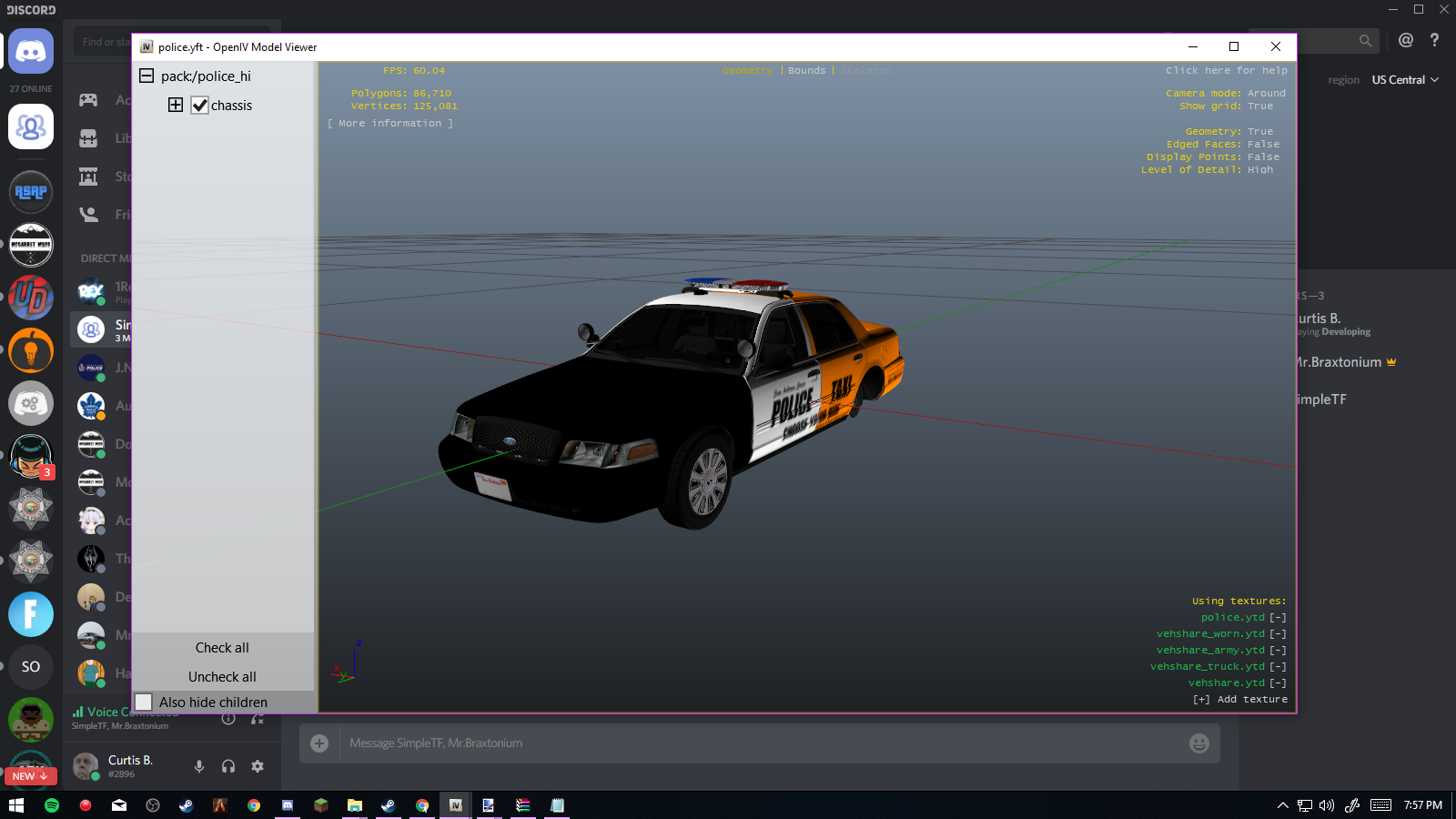Enable Also hide children checkbox
Viewport: 1456px width, 819px height.
[144, 702]
